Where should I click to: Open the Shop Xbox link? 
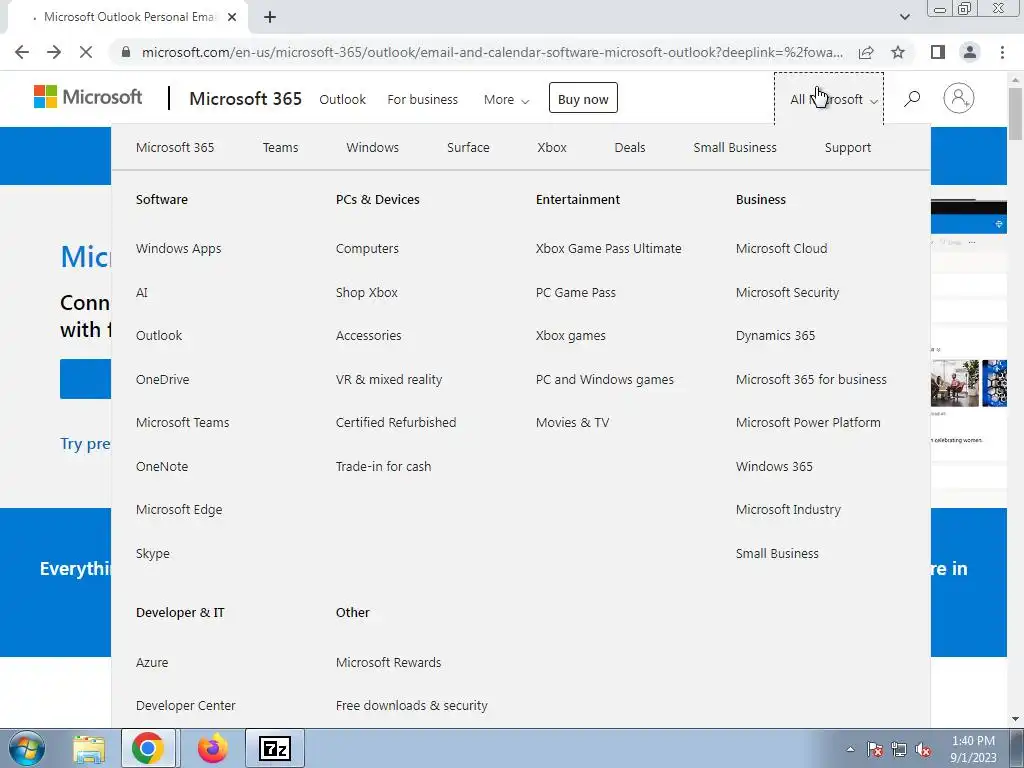pos(366,293)
